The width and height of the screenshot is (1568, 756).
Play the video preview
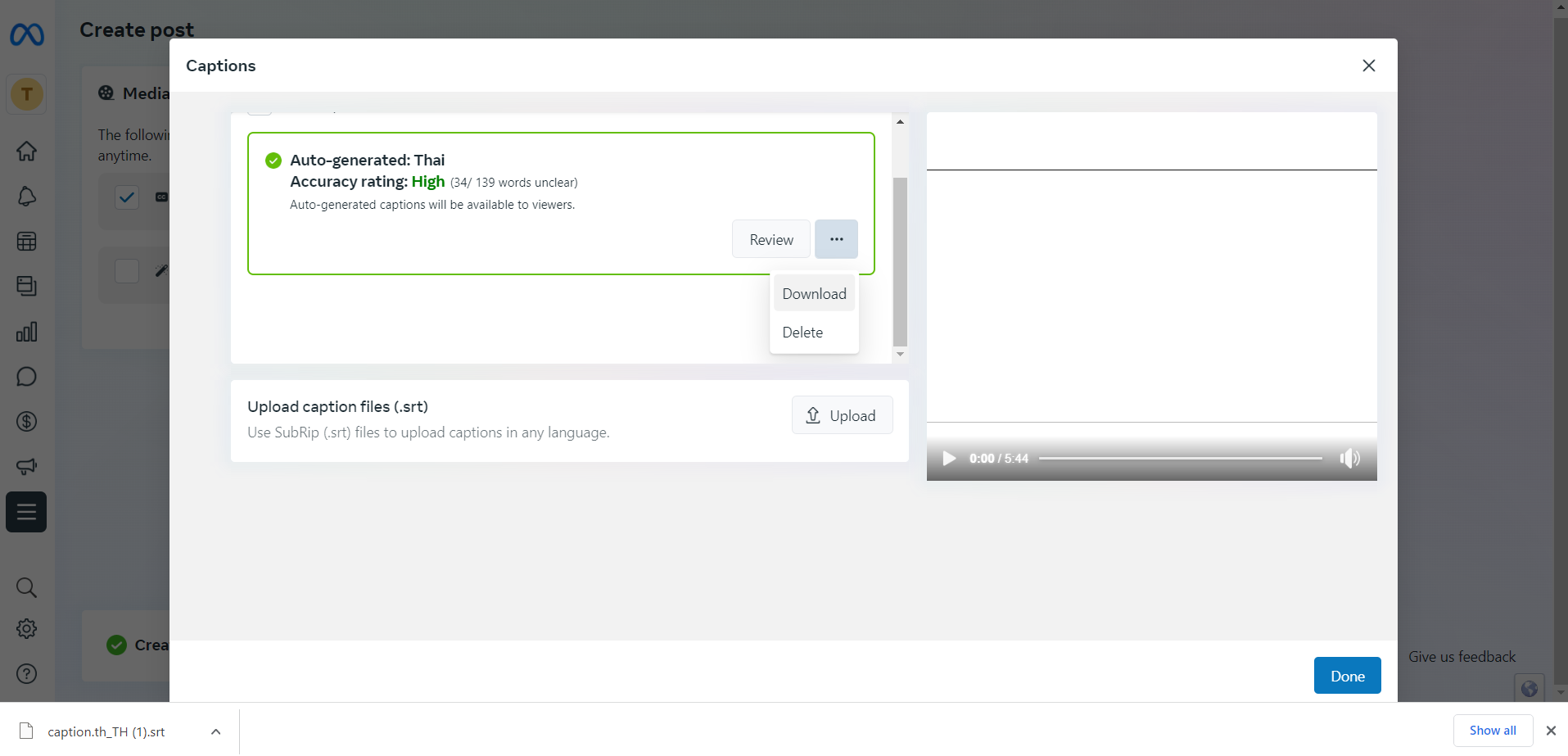(949, 459)
